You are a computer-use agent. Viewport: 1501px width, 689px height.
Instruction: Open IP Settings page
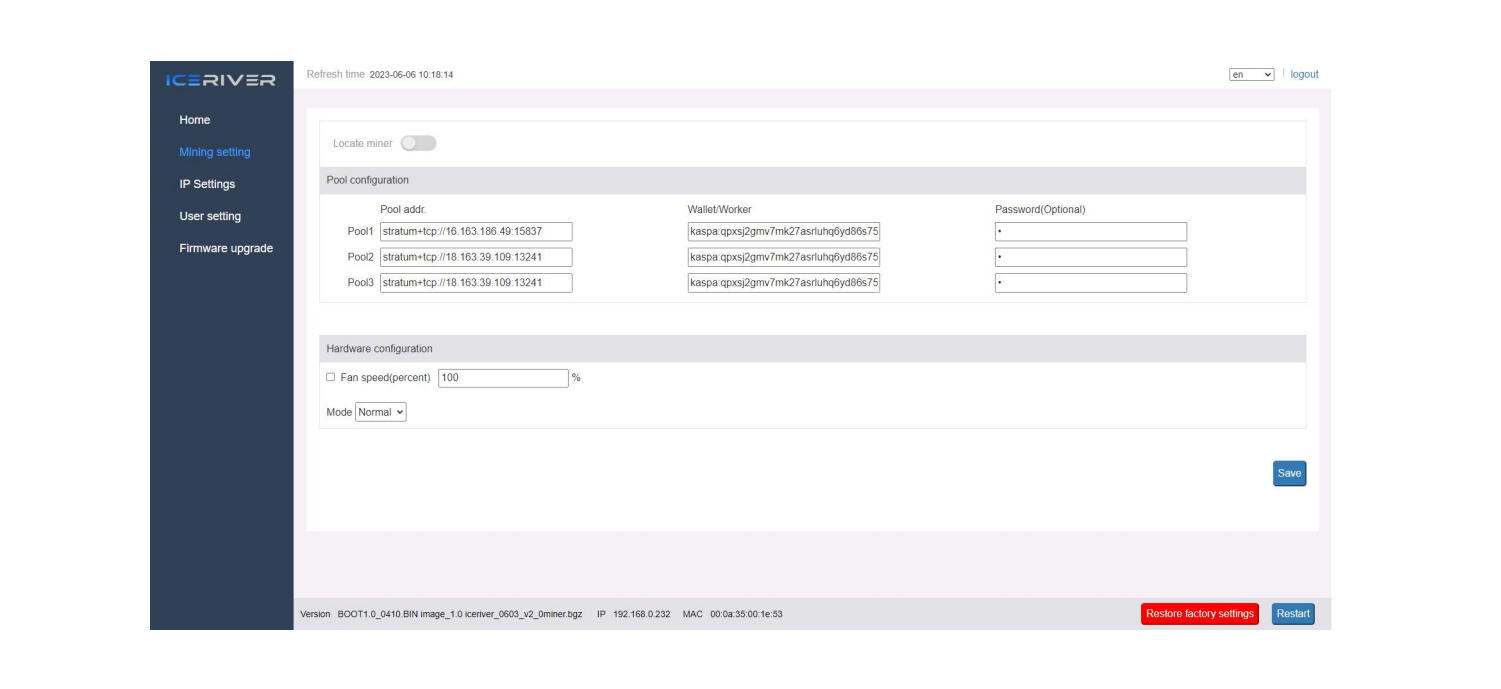(207, 184)
